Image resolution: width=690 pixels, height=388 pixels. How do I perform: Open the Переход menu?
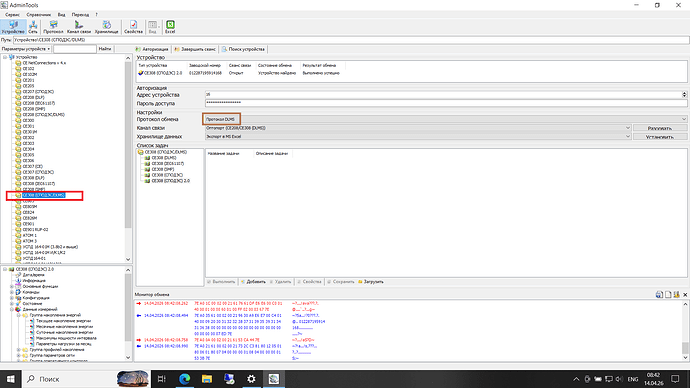pos(80,15)
